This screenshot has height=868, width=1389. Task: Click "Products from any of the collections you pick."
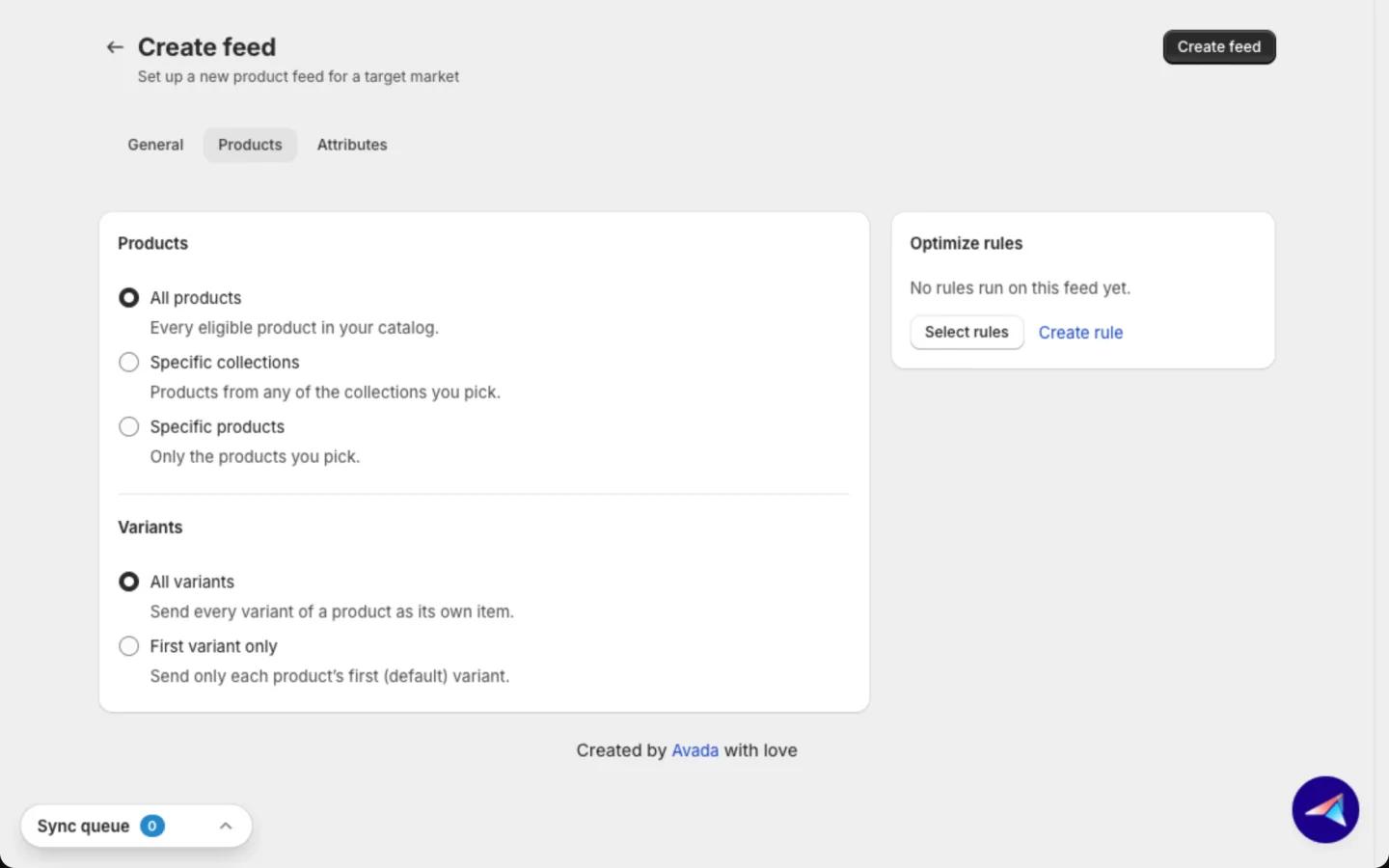click(325, 393)
